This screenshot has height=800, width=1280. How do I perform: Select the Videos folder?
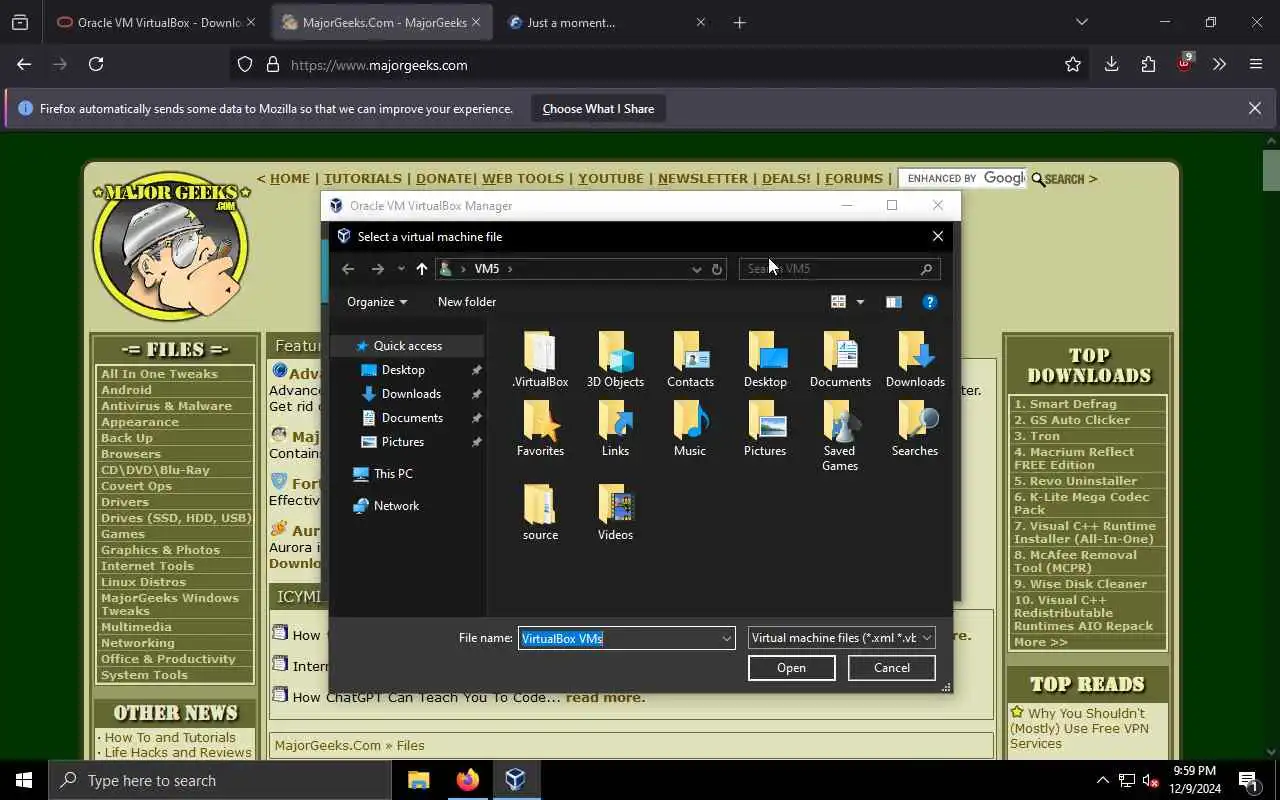point(615,513)
